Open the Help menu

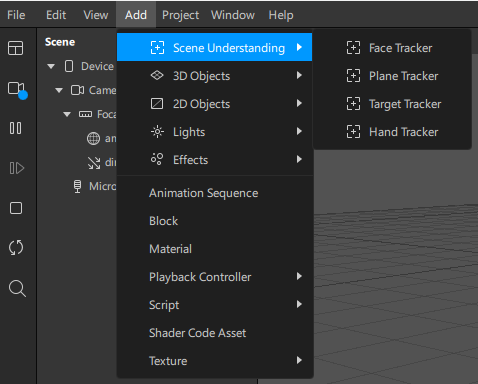(281, 15)
